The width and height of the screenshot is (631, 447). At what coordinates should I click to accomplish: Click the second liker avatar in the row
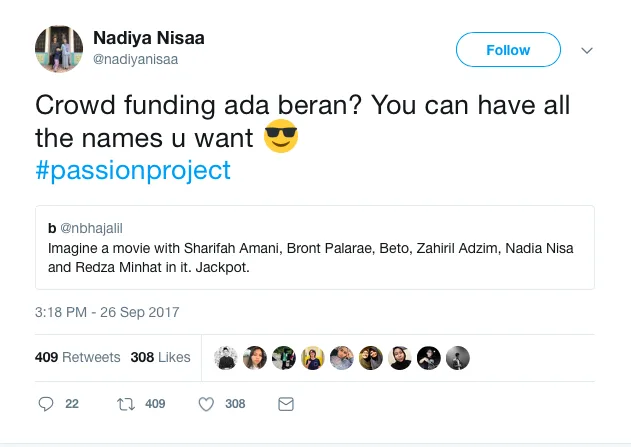point(255,357)
